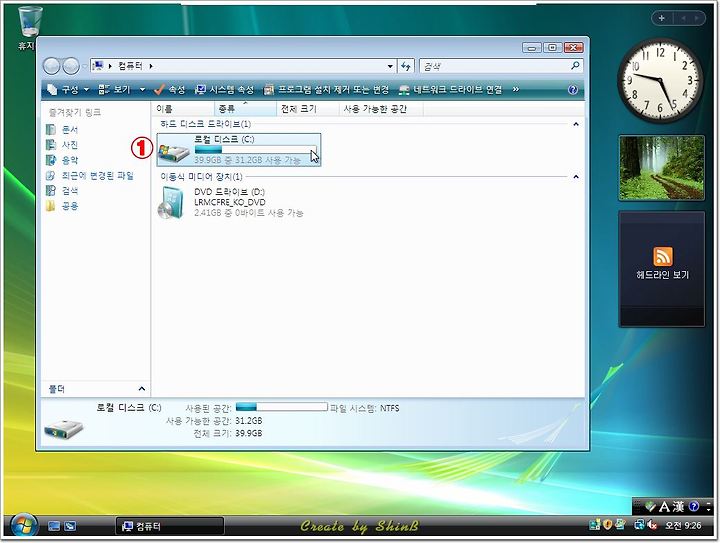Click Switch between windows quick launch icon
This screenshot has height=543, width=720.
[70, 526]
